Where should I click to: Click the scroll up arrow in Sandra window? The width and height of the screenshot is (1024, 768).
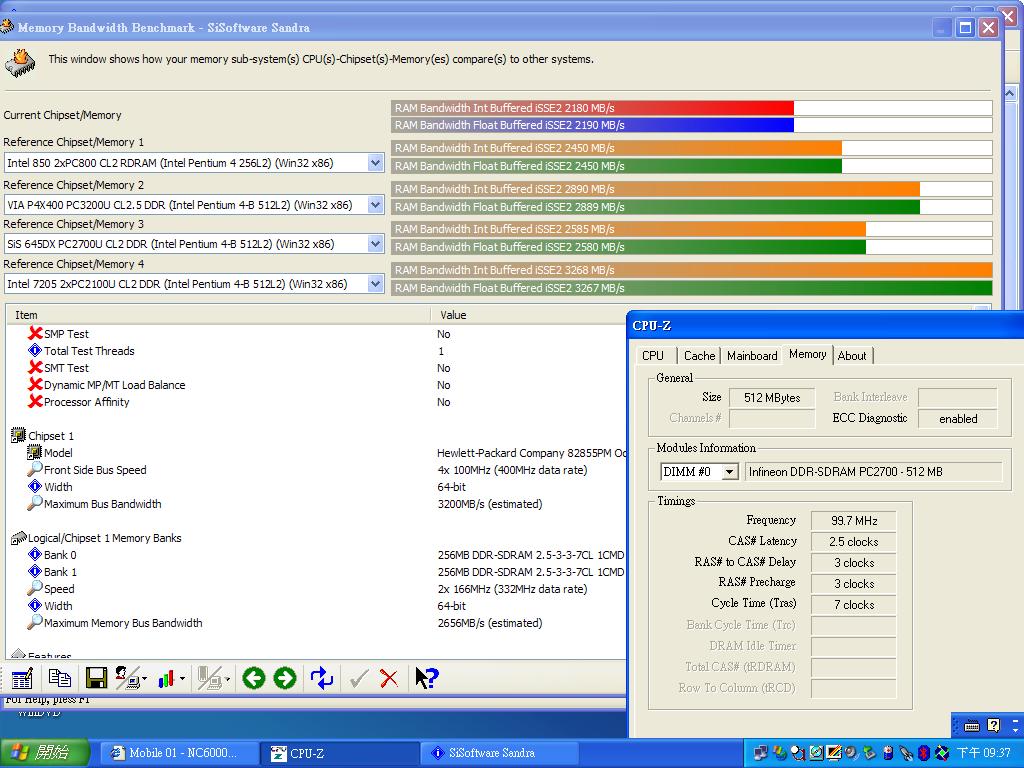(x=1009, y=93)
